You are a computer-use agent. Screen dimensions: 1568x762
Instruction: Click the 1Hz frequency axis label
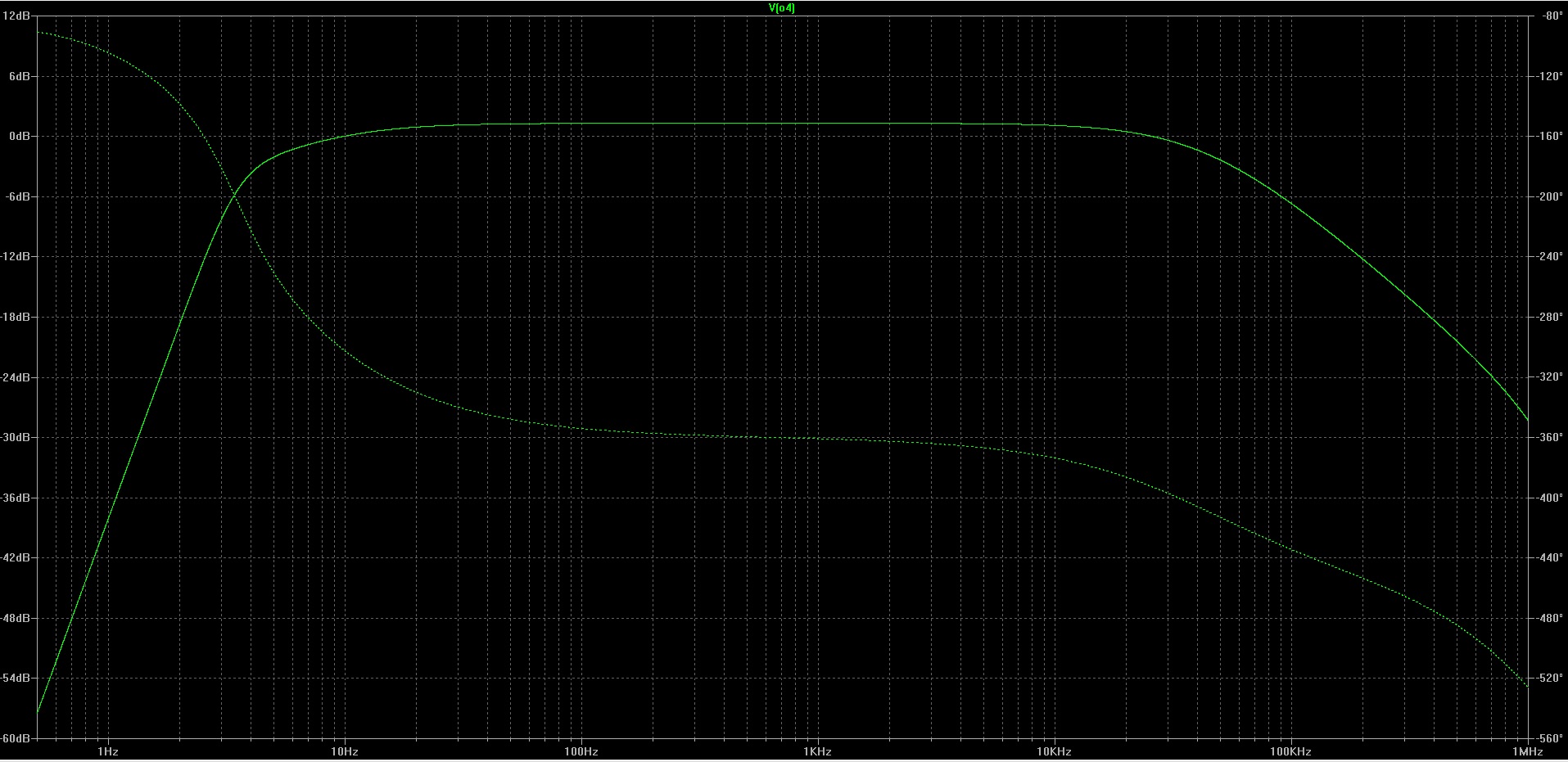point(108,751)
